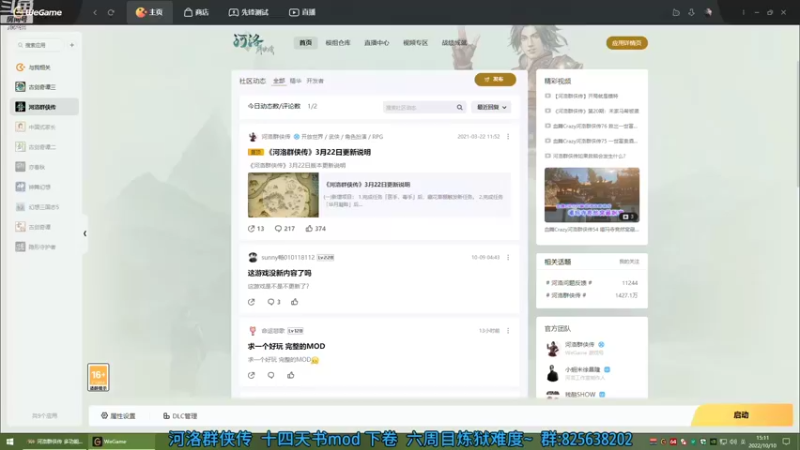
Task: Filter community feed by 全部
Action: point(279,81)
